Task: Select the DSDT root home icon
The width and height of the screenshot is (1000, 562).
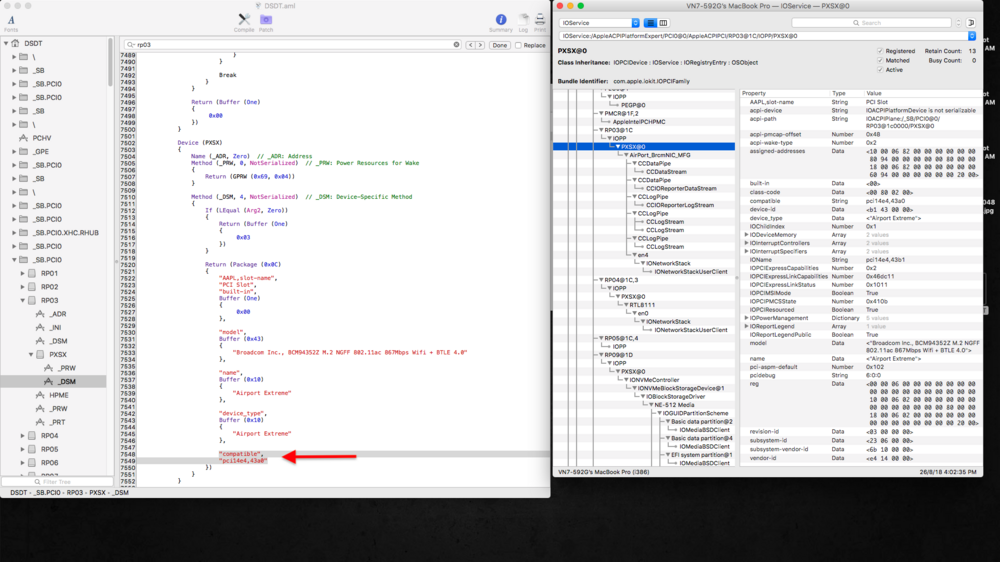Action: pos(15,43)
